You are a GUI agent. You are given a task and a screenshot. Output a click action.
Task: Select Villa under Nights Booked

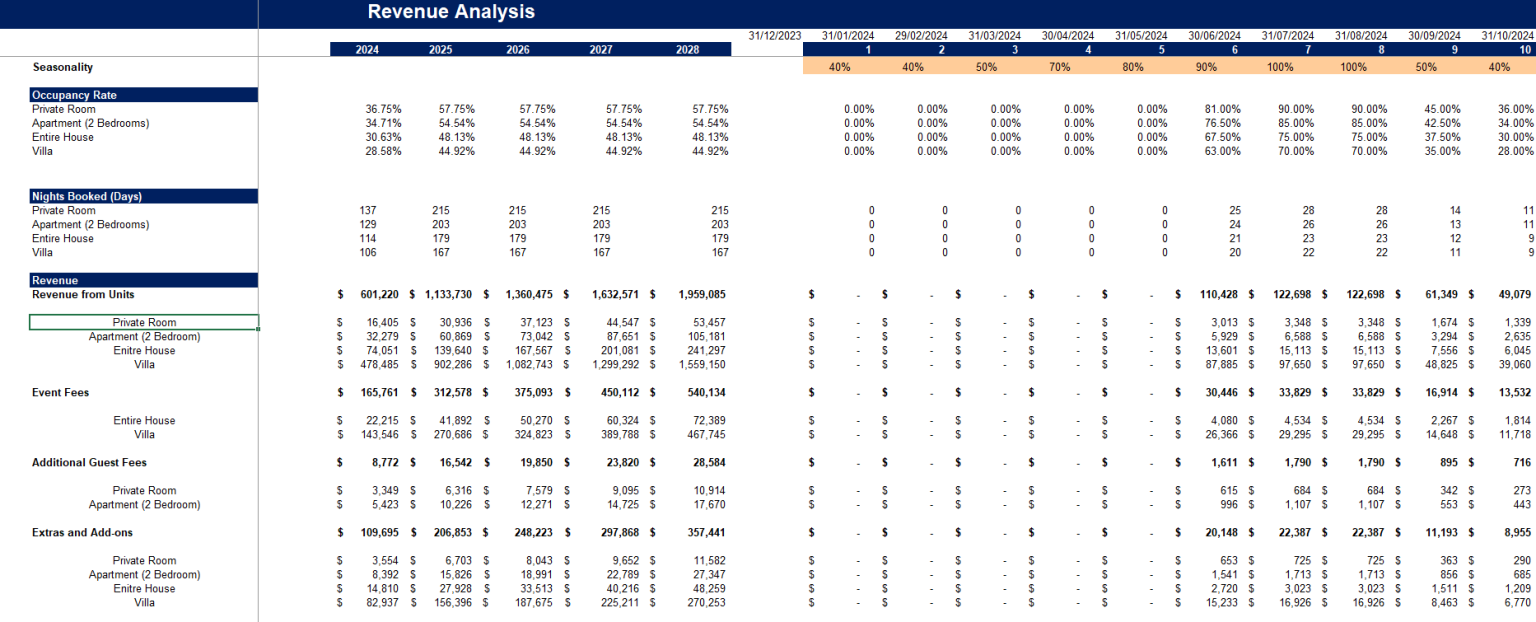pos(42,253)
